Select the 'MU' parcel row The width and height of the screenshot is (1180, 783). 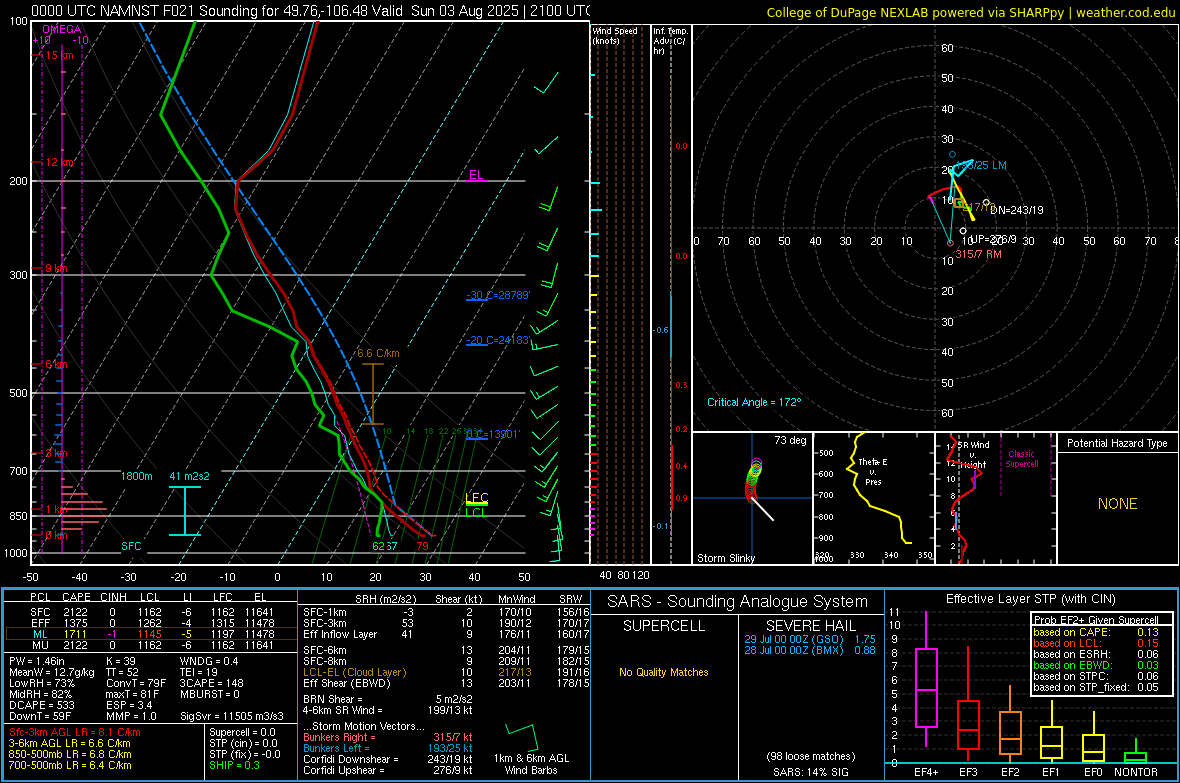click(151, 645)
